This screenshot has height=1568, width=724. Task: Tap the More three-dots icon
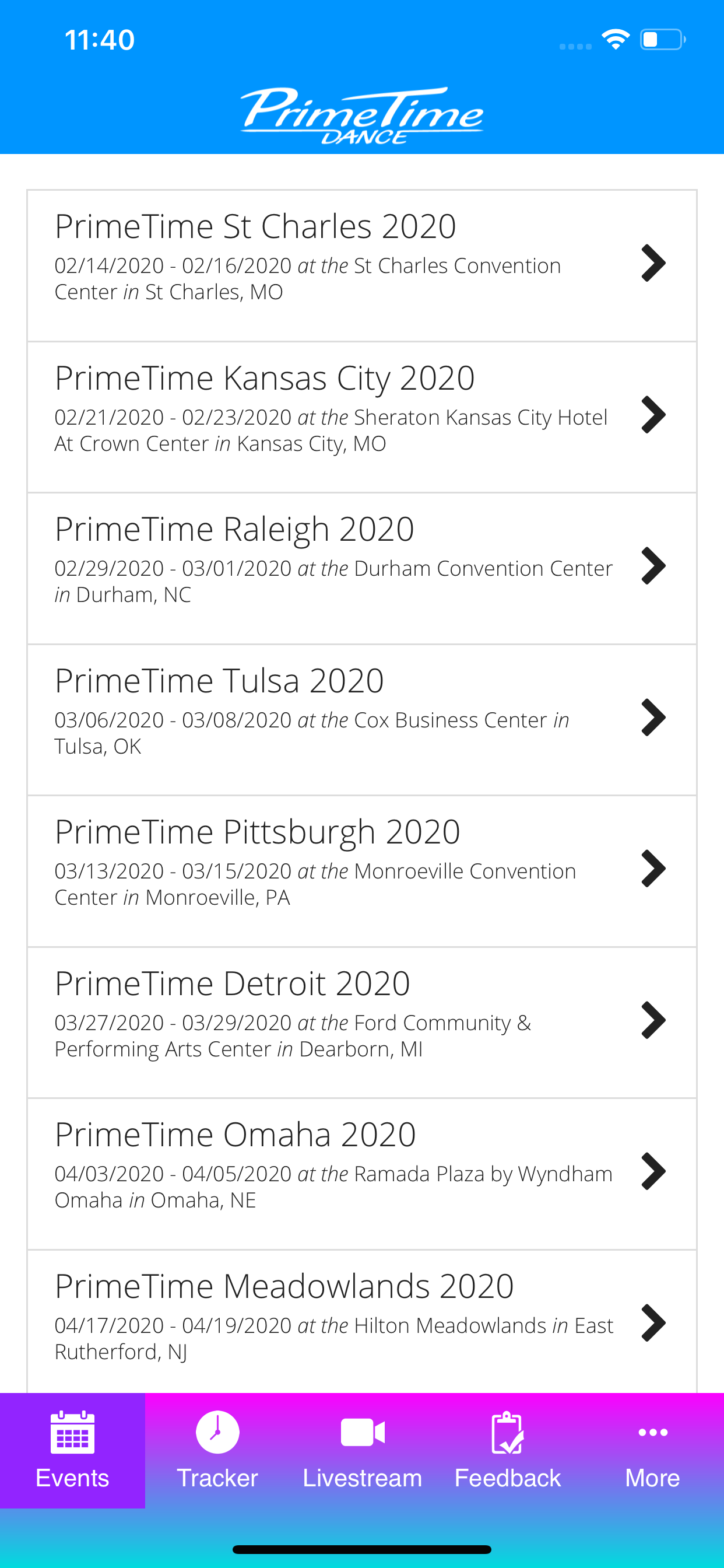tap(653, 1431)
